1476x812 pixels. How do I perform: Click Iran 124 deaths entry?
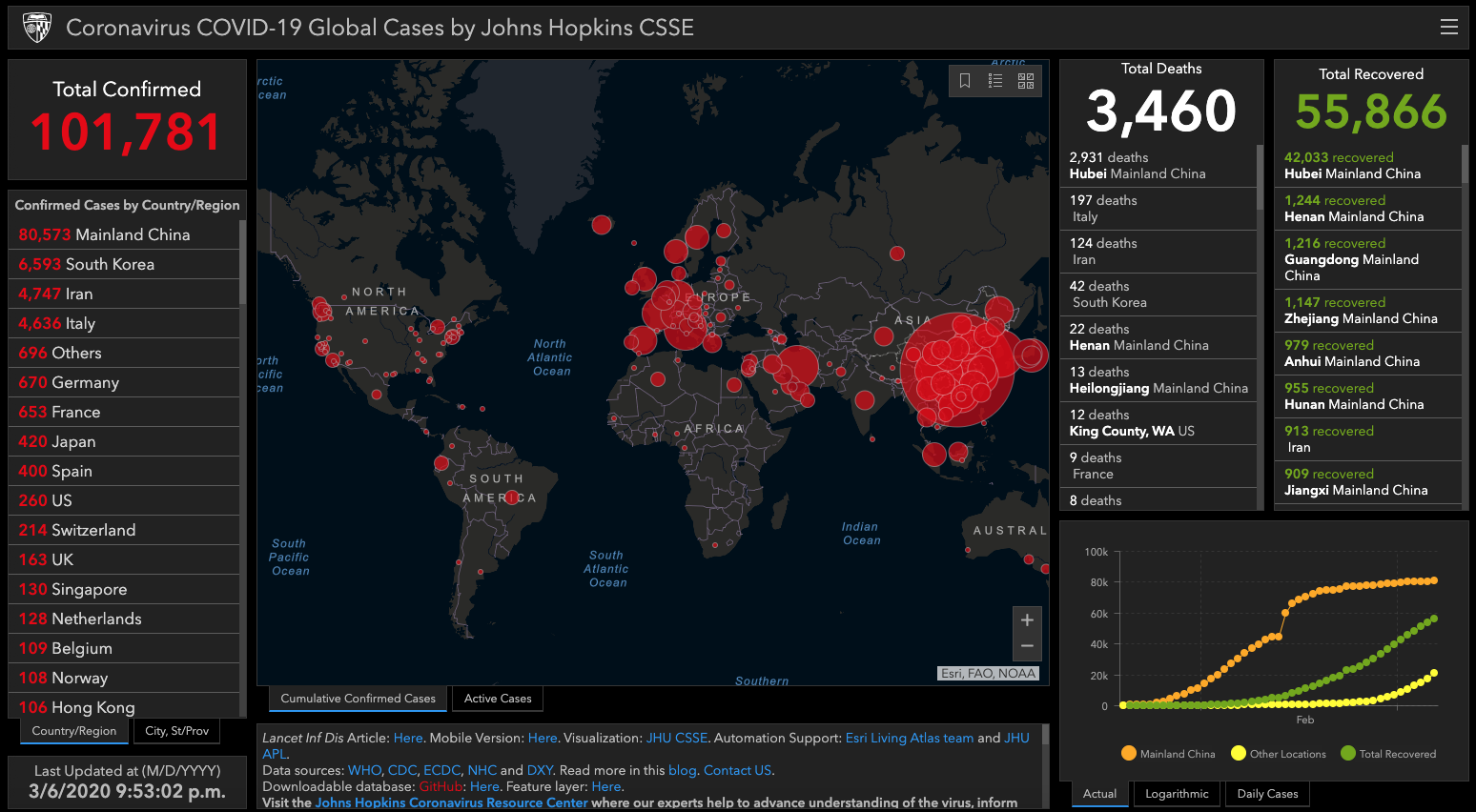[1158, 252]
